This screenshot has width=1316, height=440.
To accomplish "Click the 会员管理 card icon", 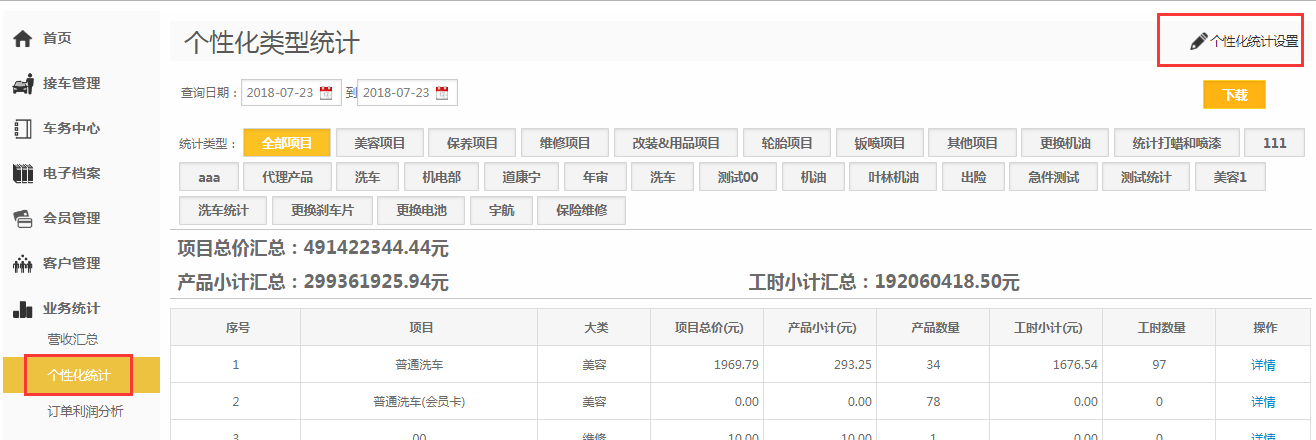I will tap(23, 218).
